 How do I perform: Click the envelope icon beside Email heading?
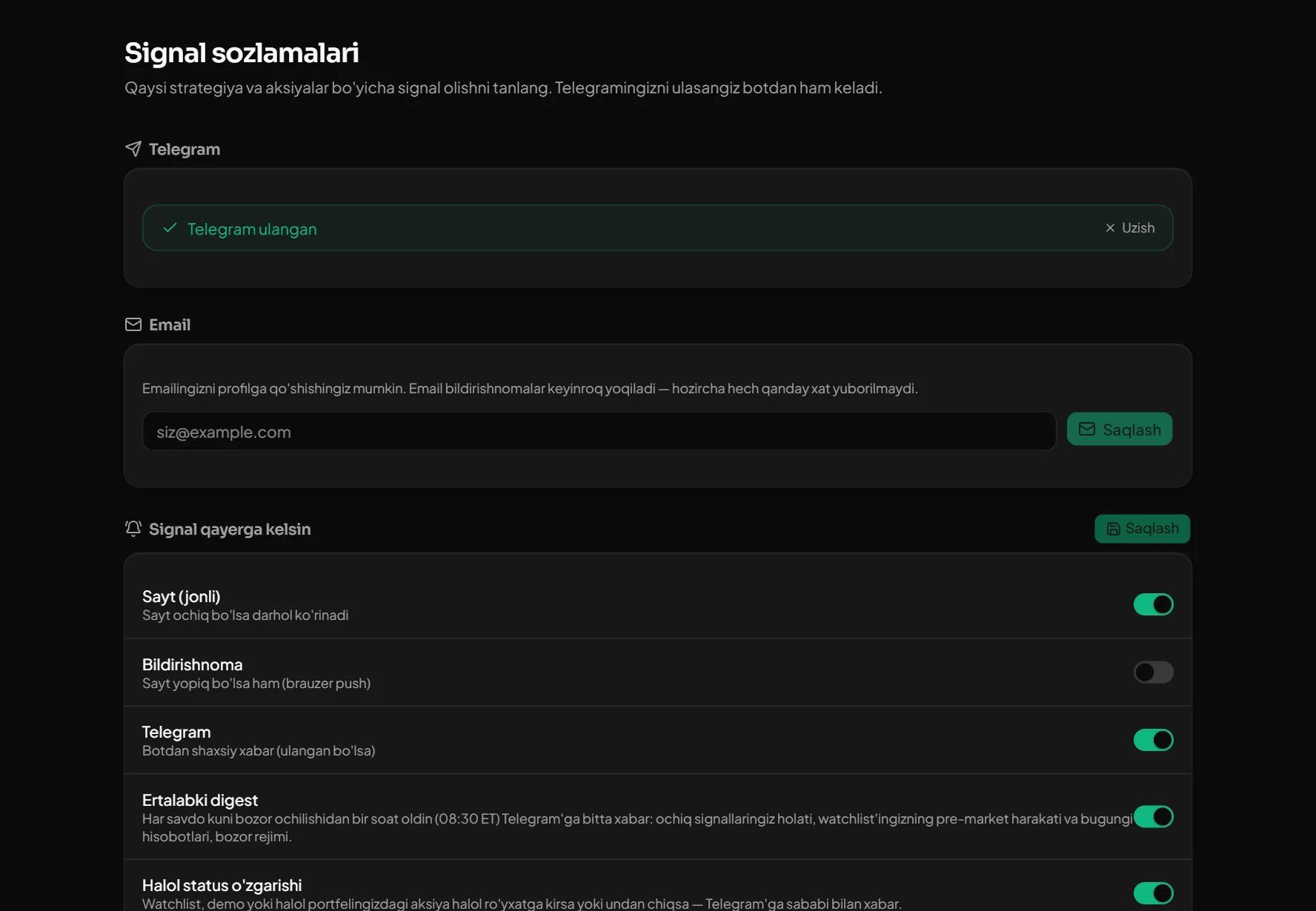click(133, 324)
